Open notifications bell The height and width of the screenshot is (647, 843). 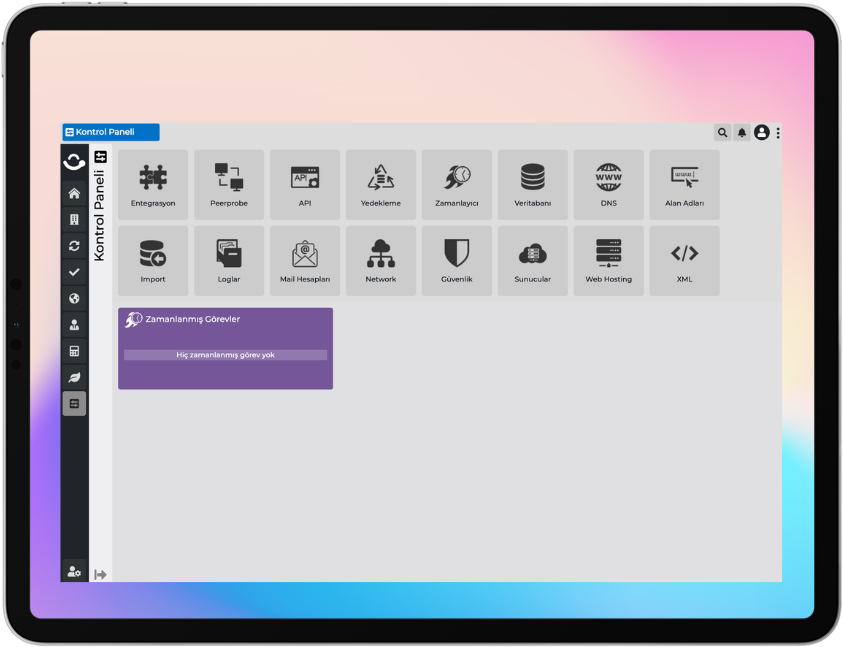pyautogui.click(x=742, y=132)
